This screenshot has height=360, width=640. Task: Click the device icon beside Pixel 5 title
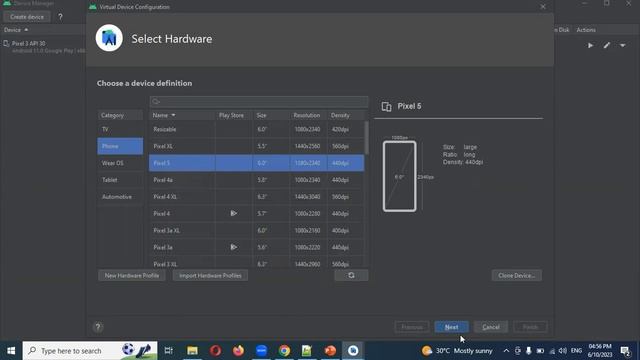pyautogui.click(x=386, y=107)
